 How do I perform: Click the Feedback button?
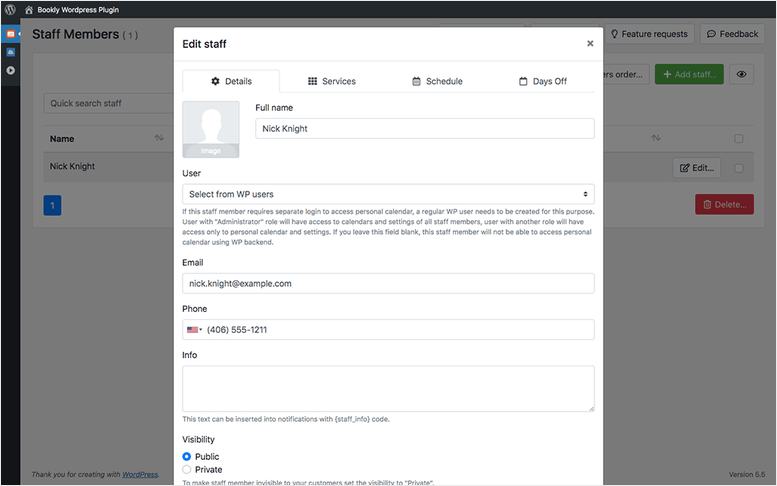coord(732,34)
